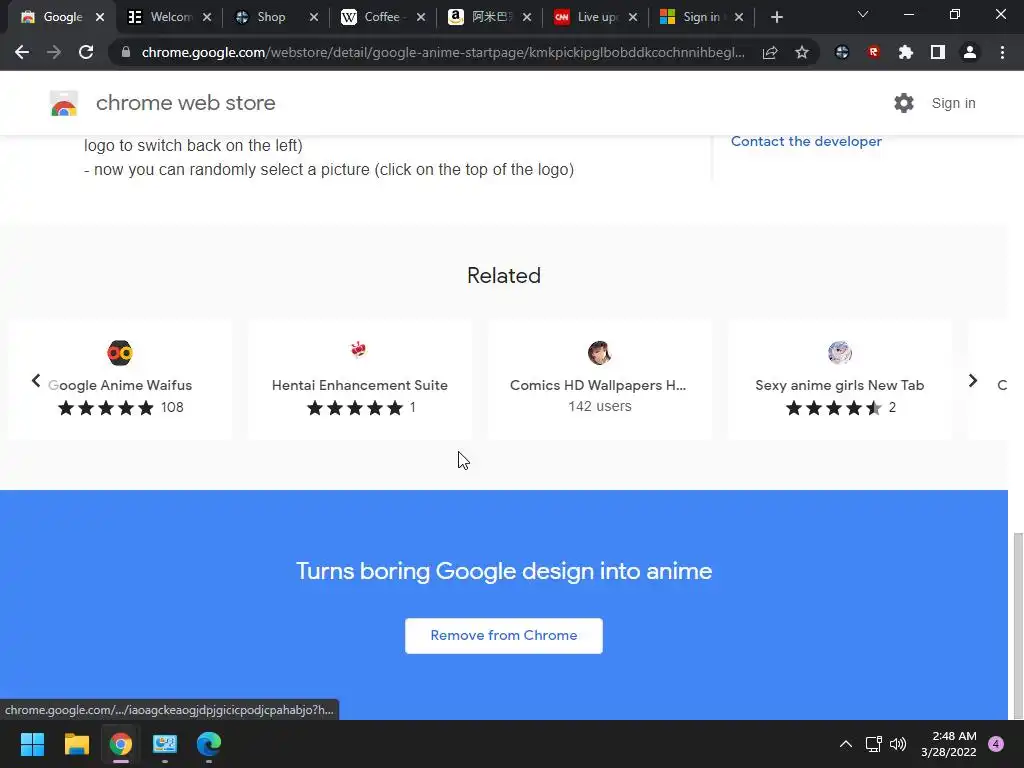Click the Sign in link
1024x768 pixels.
(x=953, y=103)
